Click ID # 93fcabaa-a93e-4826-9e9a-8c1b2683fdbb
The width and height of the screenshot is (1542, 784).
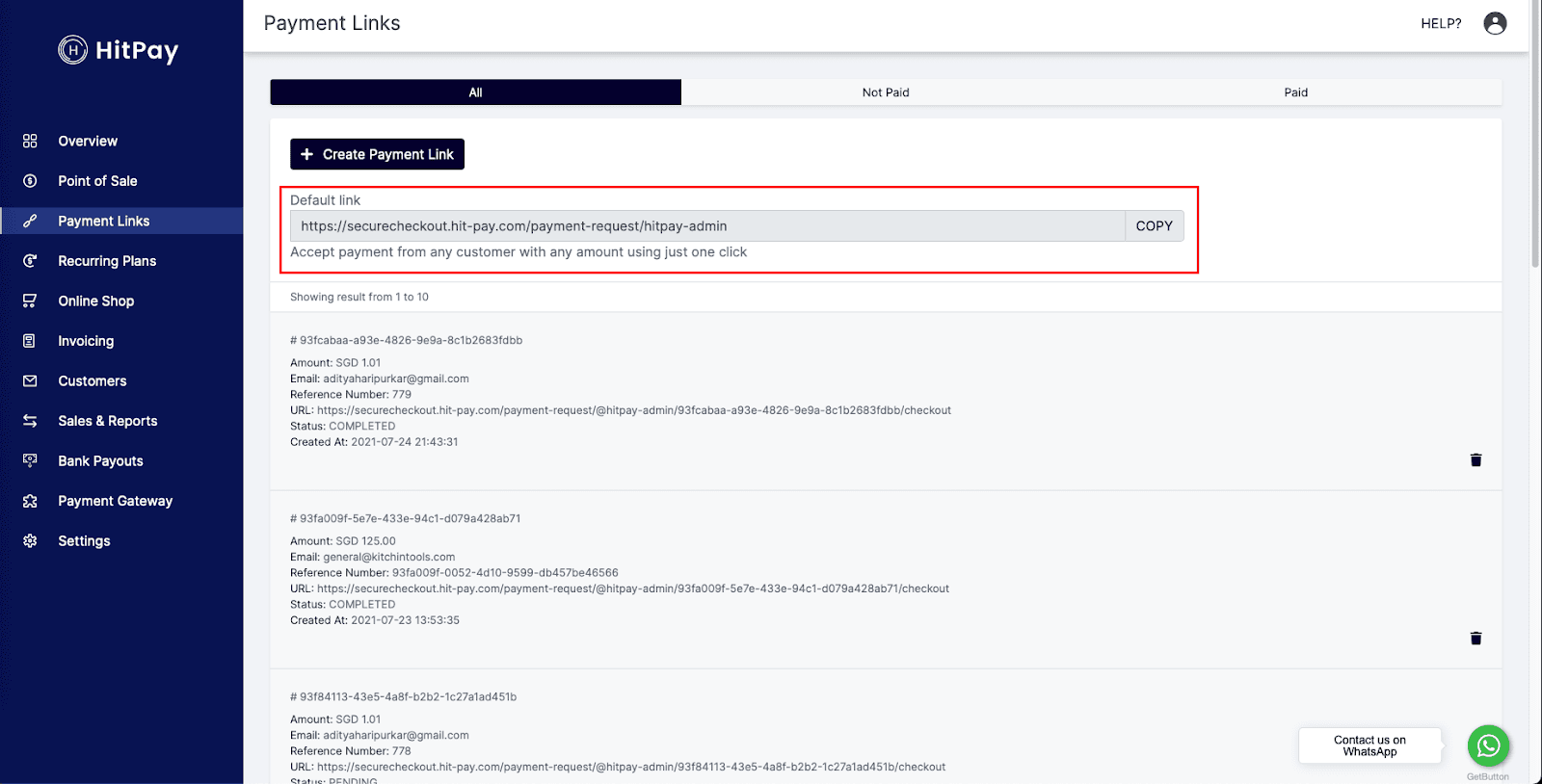click(406, 340)
